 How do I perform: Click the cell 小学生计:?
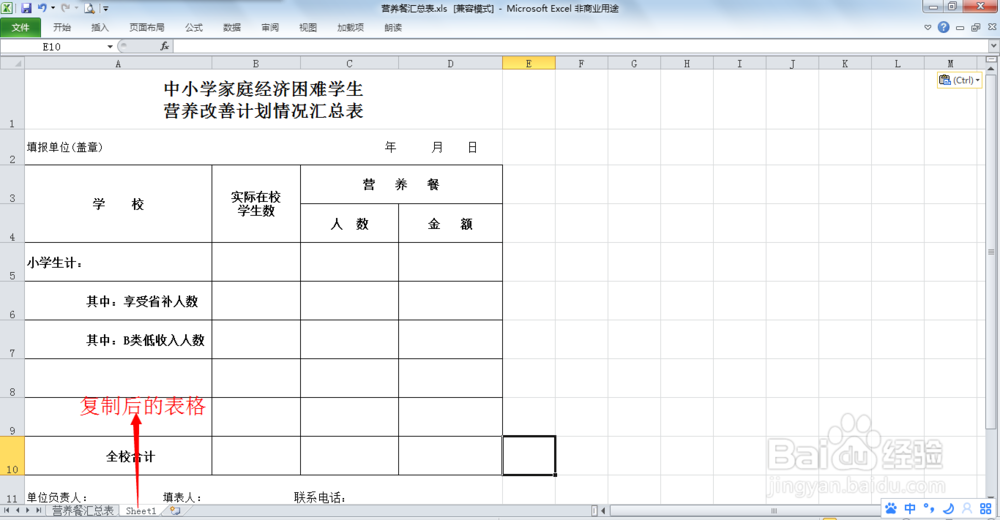click(118, 262)
